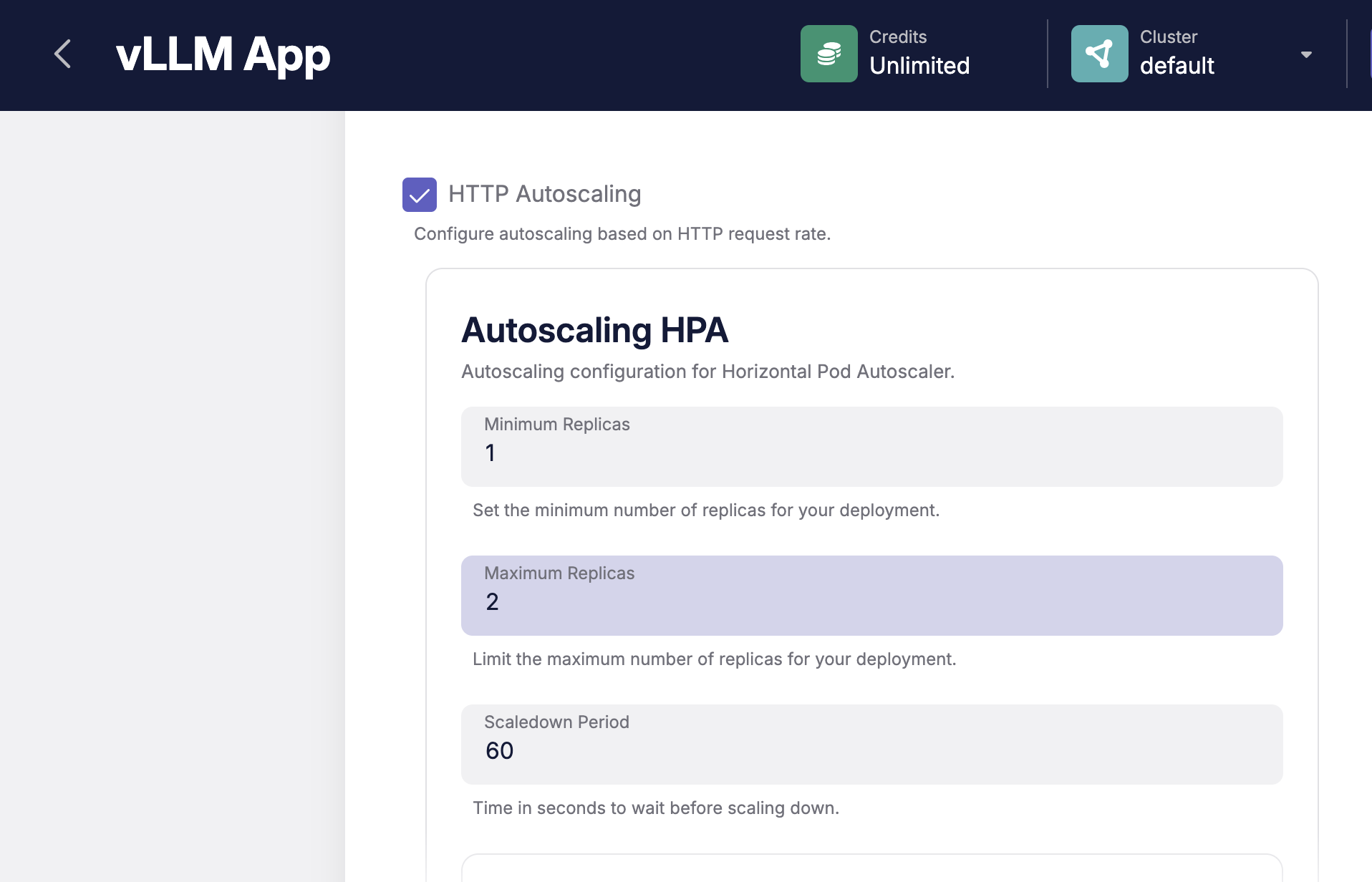
Task: Click the green Credits coin stack icon
Action: 828,54
